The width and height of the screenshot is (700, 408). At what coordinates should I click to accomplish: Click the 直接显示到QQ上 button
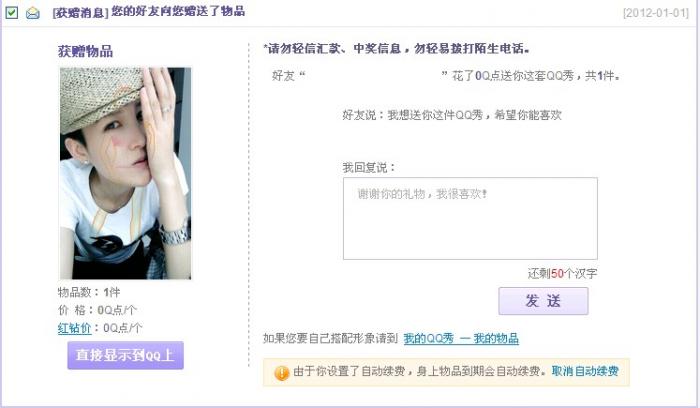coord(125,355)
